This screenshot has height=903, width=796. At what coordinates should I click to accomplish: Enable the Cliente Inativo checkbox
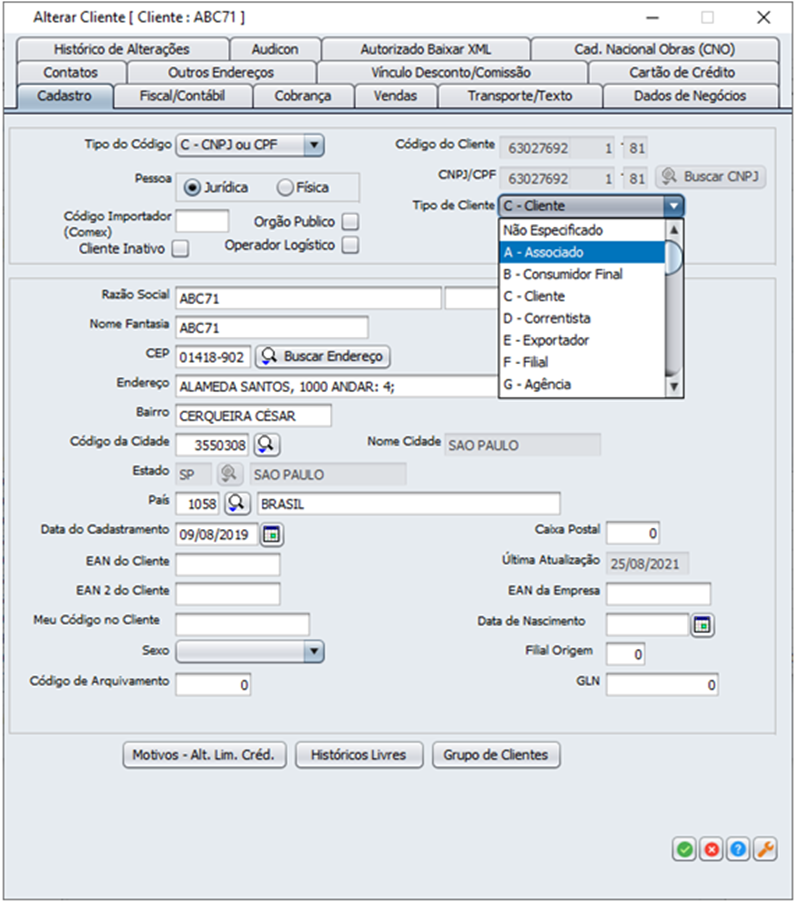click(x=181, y=249)
